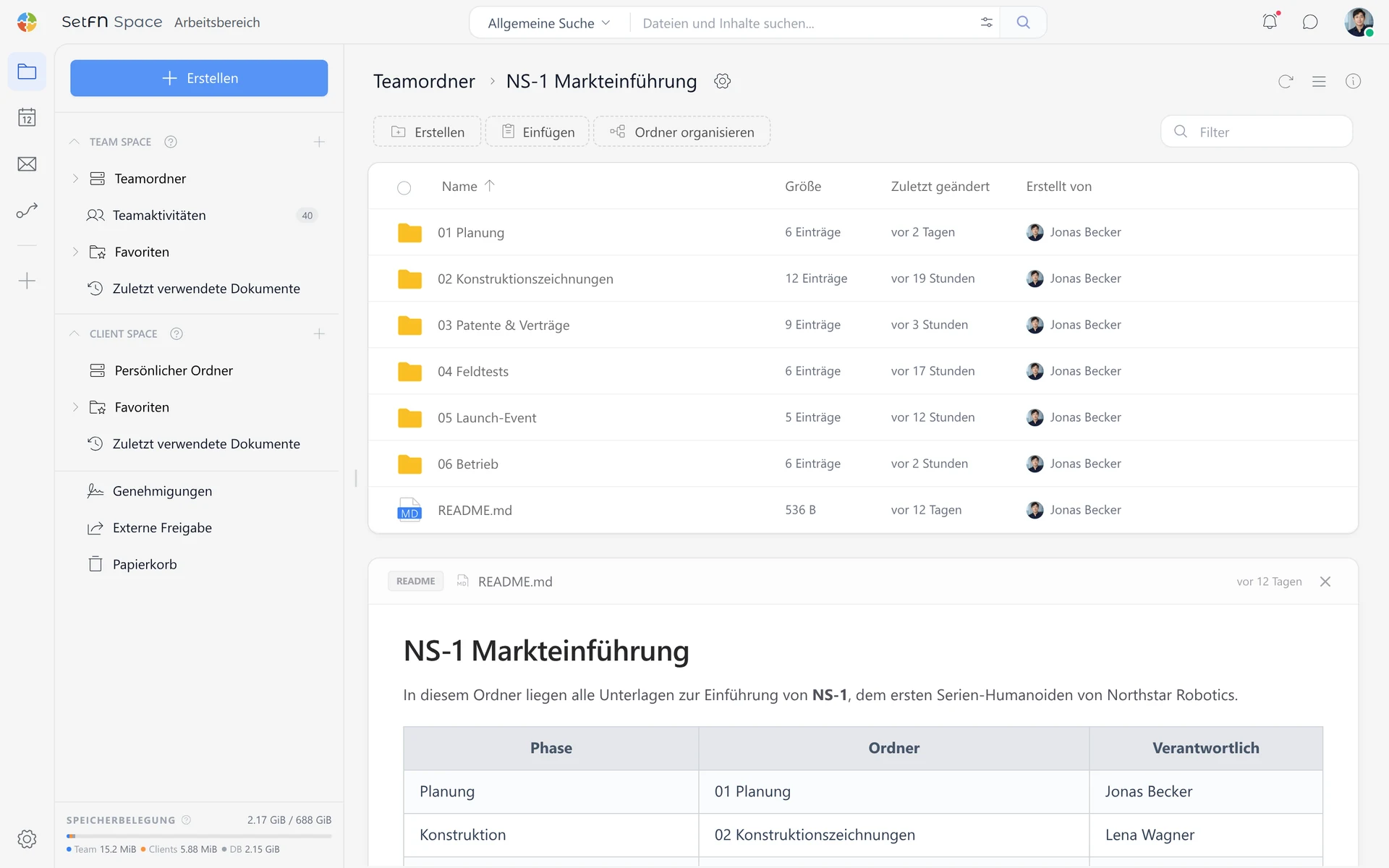Screen dimensions: 1389x868
Task: Close the README preview panel
Action: [x=1325, y=582]
